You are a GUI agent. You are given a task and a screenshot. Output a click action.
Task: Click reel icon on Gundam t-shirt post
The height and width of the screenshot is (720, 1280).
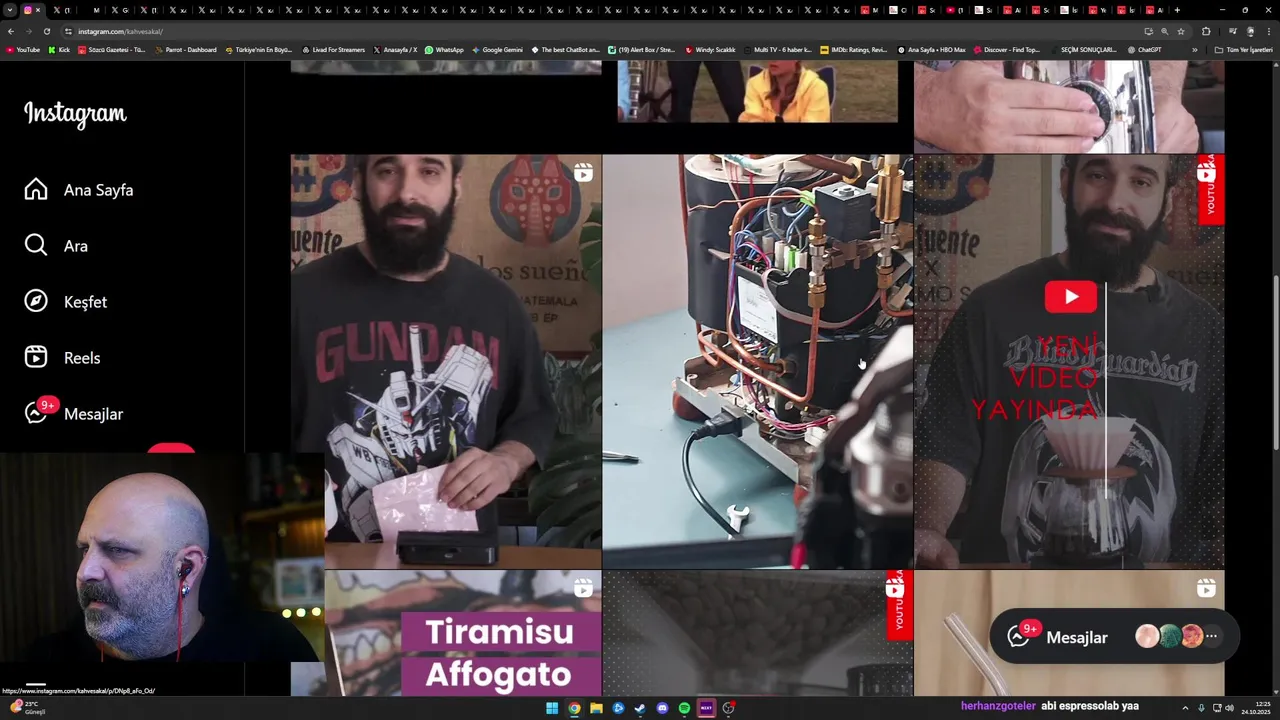click(x=583, y=173)
